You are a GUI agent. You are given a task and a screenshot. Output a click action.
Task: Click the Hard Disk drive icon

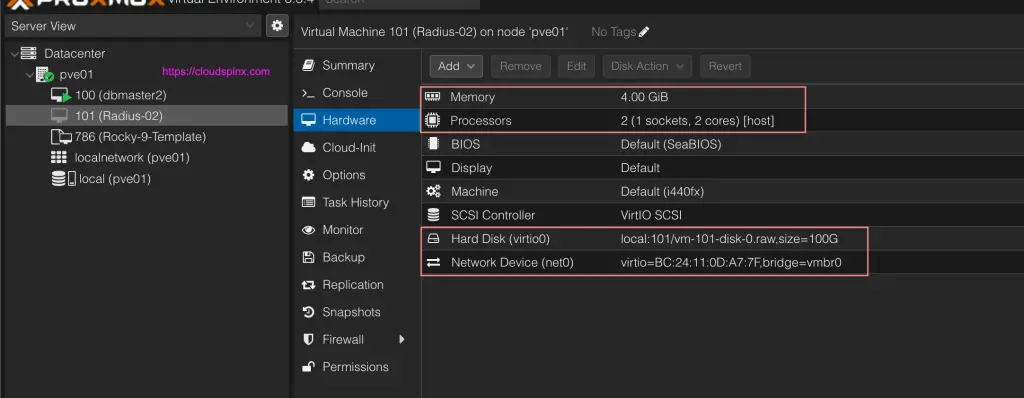tap(433, 239)
